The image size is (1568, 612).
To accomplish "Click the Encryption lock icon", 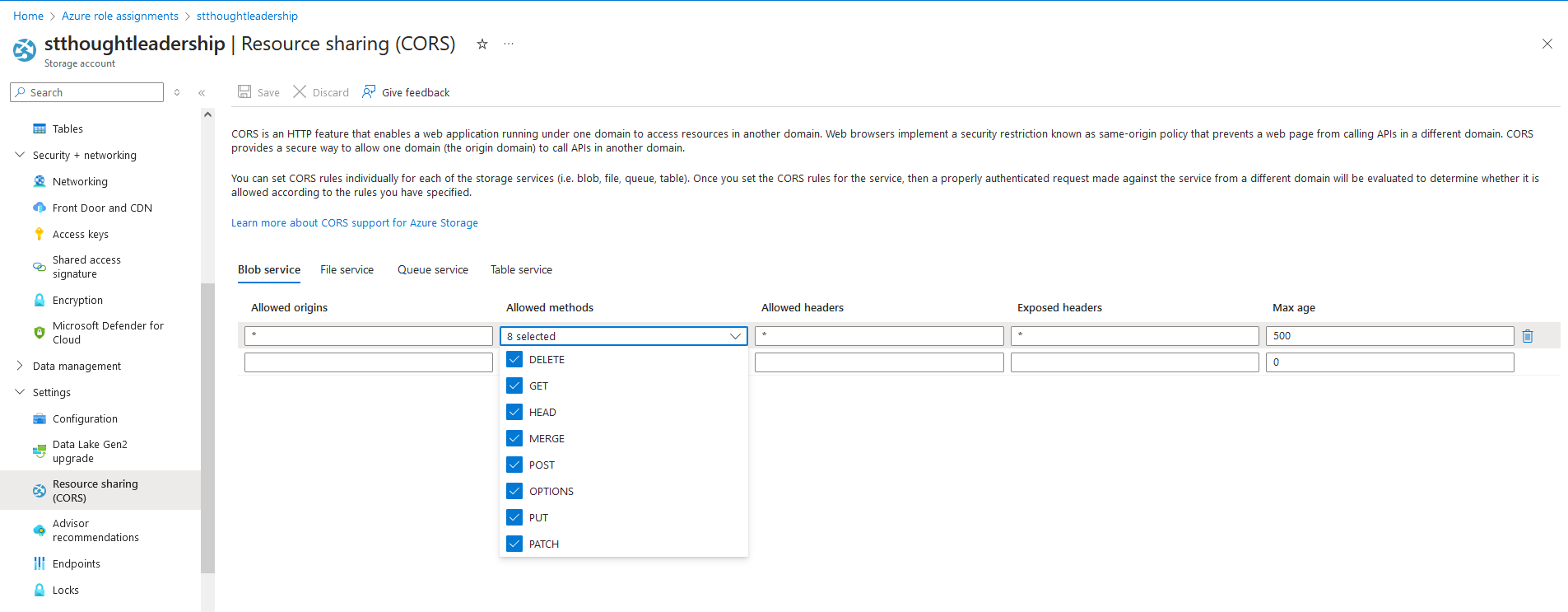I will click(x=39, y=300).
